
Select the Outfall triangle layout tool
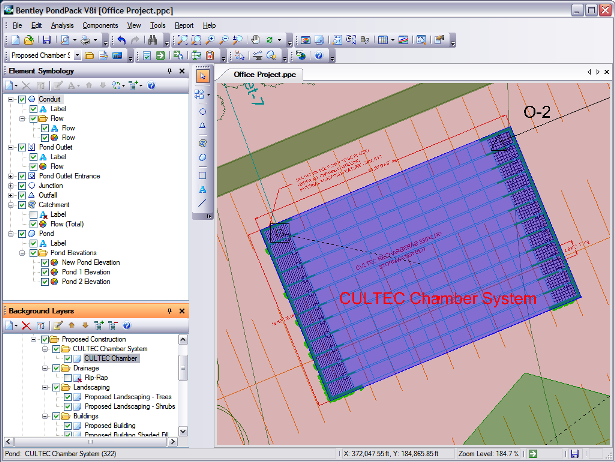pyautogui.click(x=202, y=126)
